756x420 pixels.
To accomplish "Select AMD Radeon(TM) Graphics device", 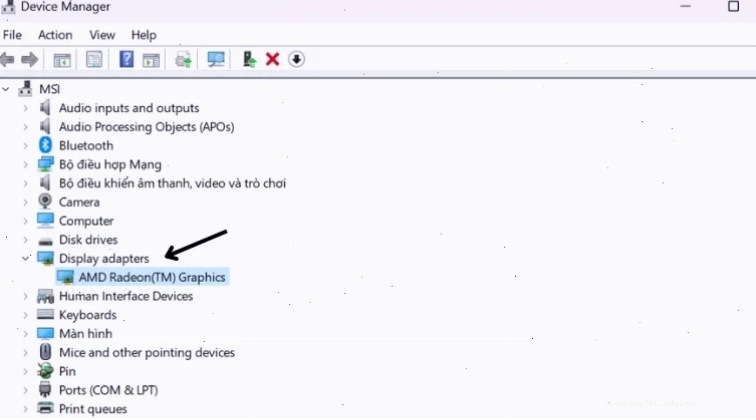I will [152, 277].
